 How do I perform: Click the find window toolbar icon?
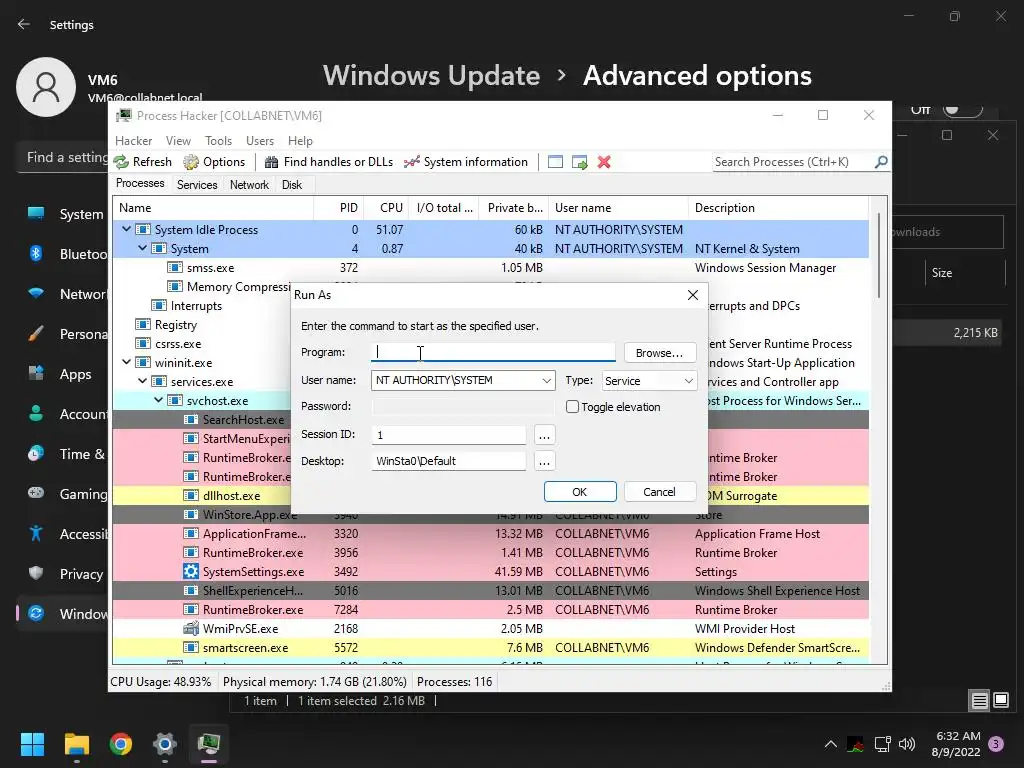click(x=555, y=162)
